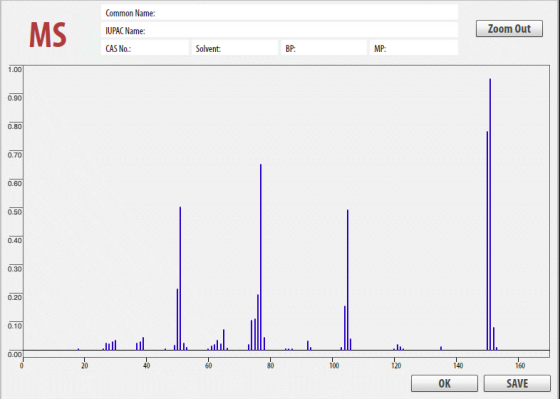Image resolution: width=560 pixels, height=399 pixels.
Task: Select the Common Name field
Action: pos(279,13)
